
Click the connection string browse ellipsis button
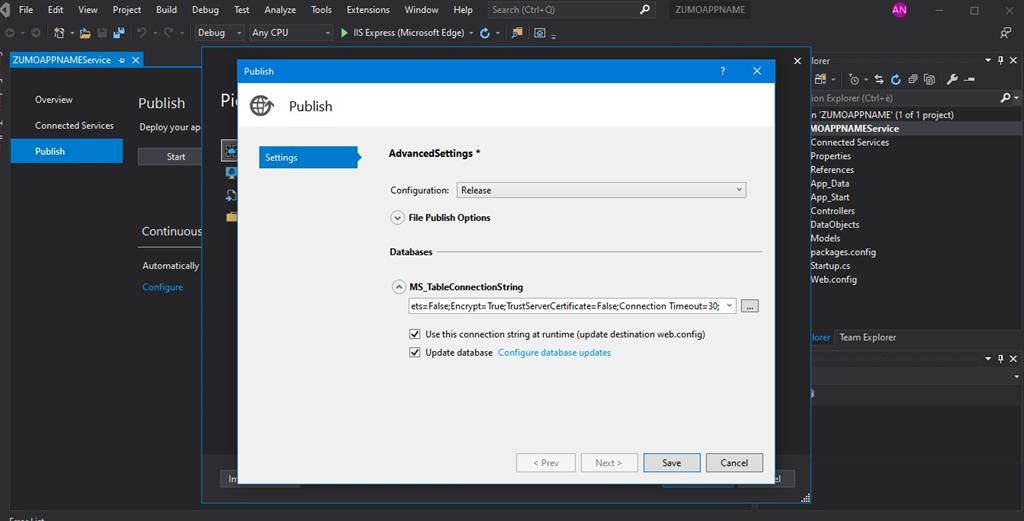750,306
